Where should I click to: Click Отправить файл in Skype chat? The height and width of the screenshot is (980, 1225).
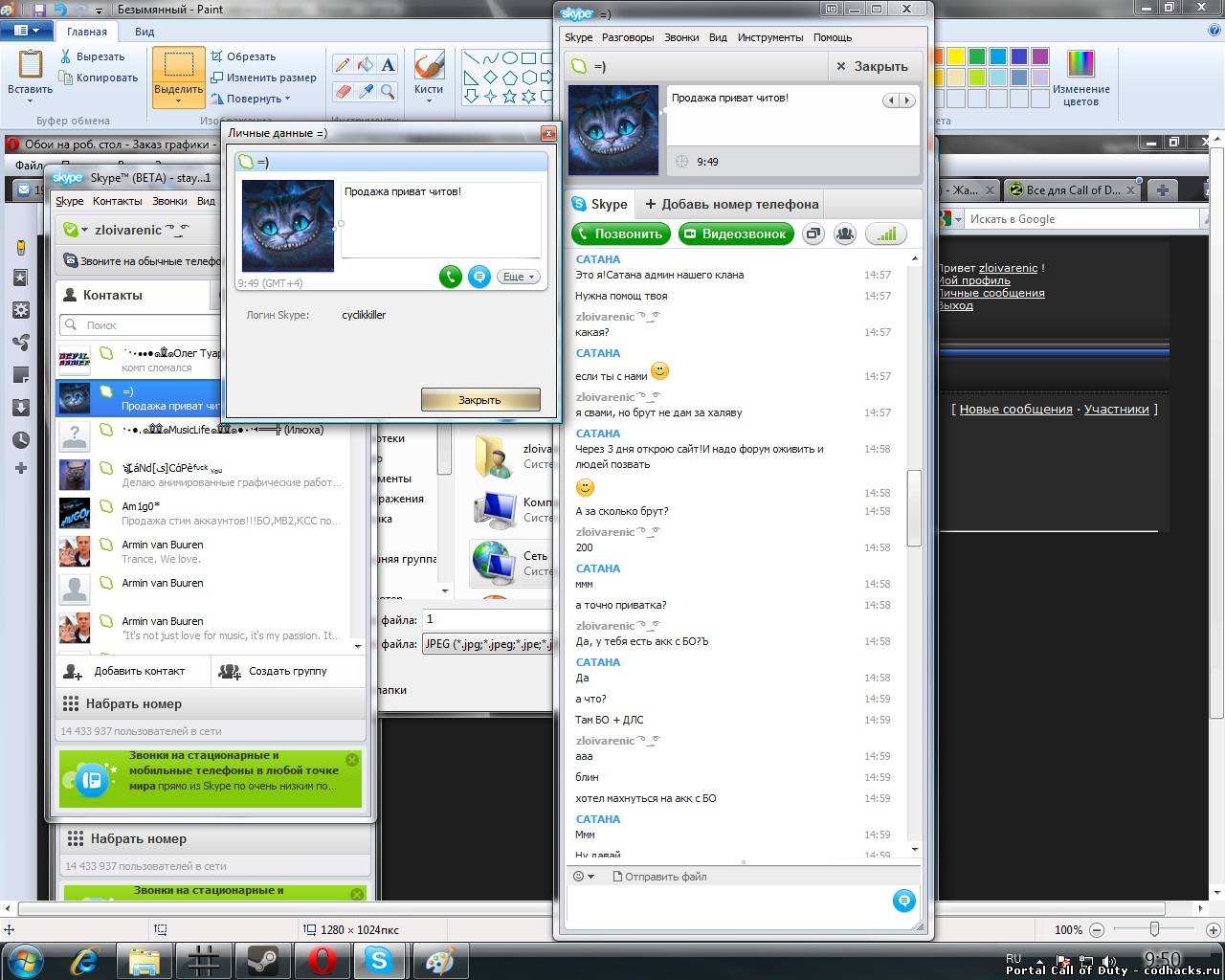pos(659,877)
